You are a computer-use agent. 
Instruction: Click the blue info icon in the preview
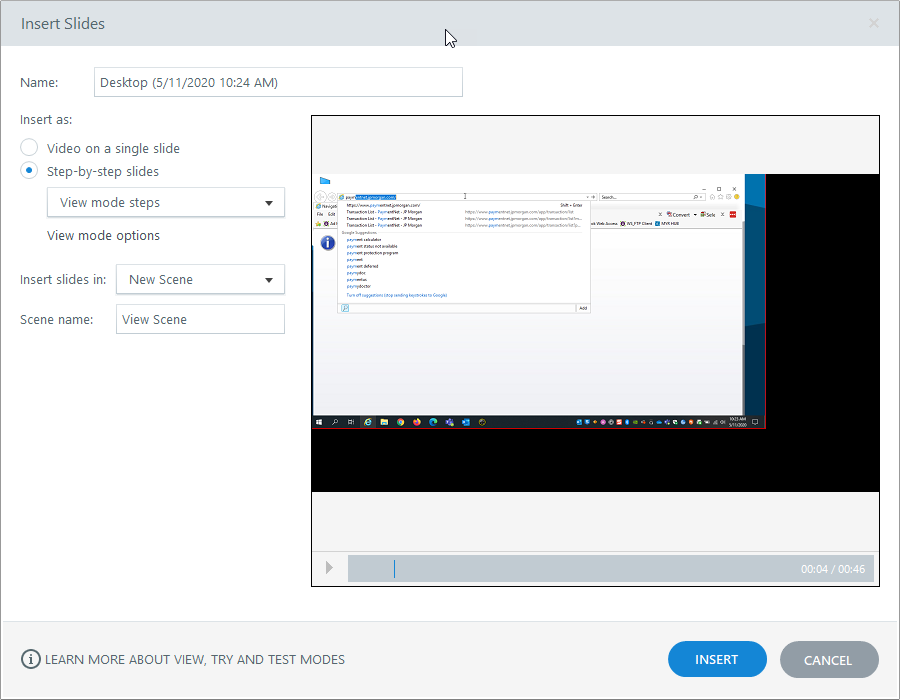tap(327, 243)
